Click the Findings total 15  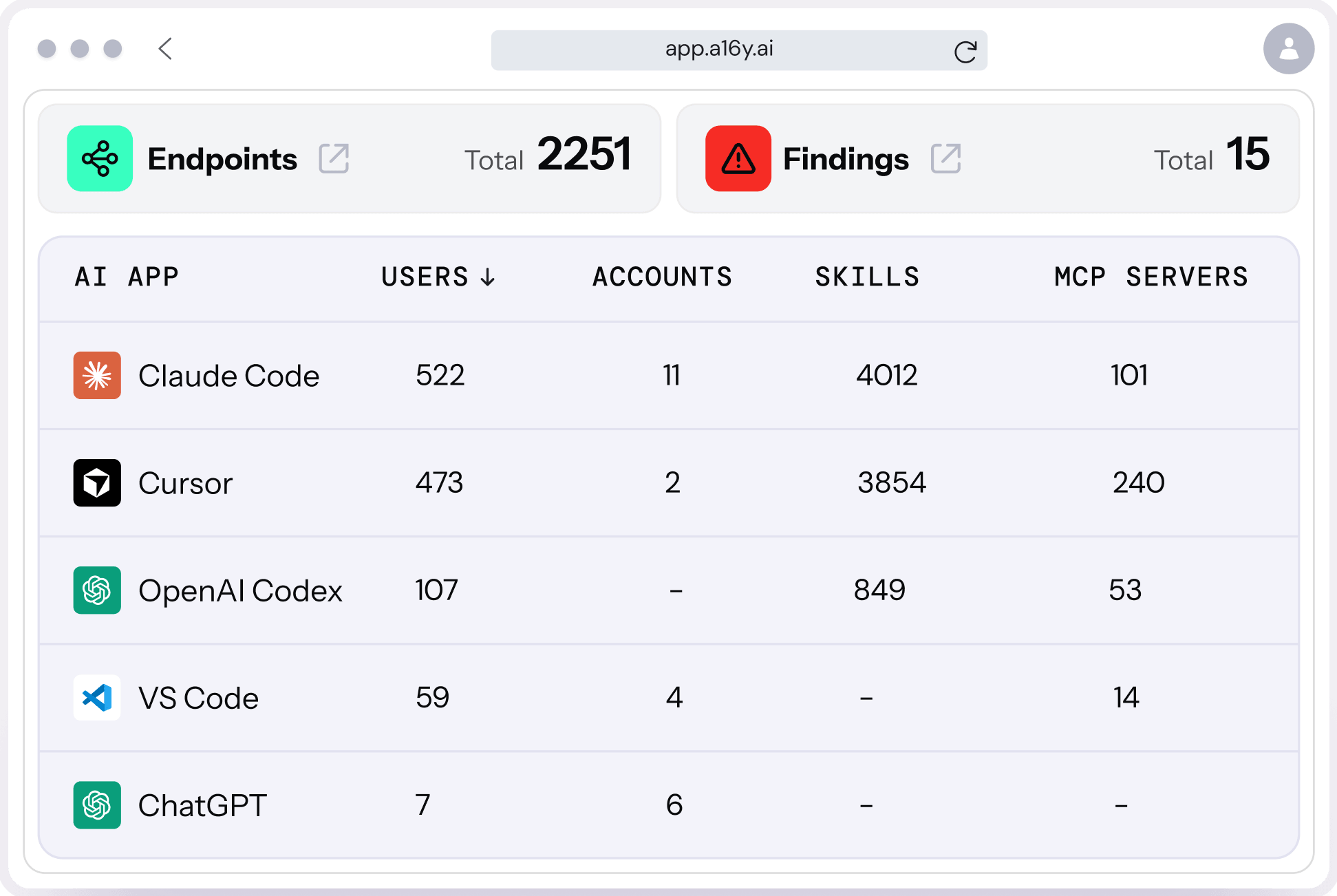[x=1248, y=153]
